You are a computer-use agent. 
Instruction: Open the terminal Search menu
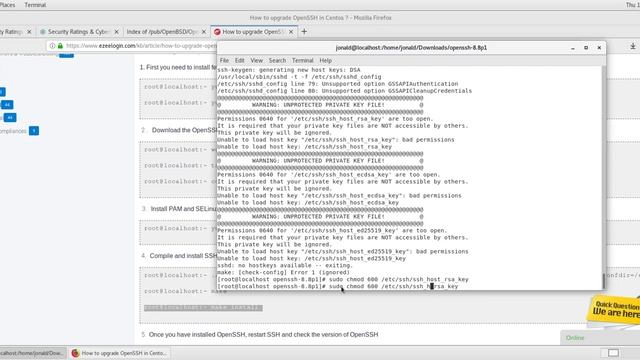[x=277, y=60]
